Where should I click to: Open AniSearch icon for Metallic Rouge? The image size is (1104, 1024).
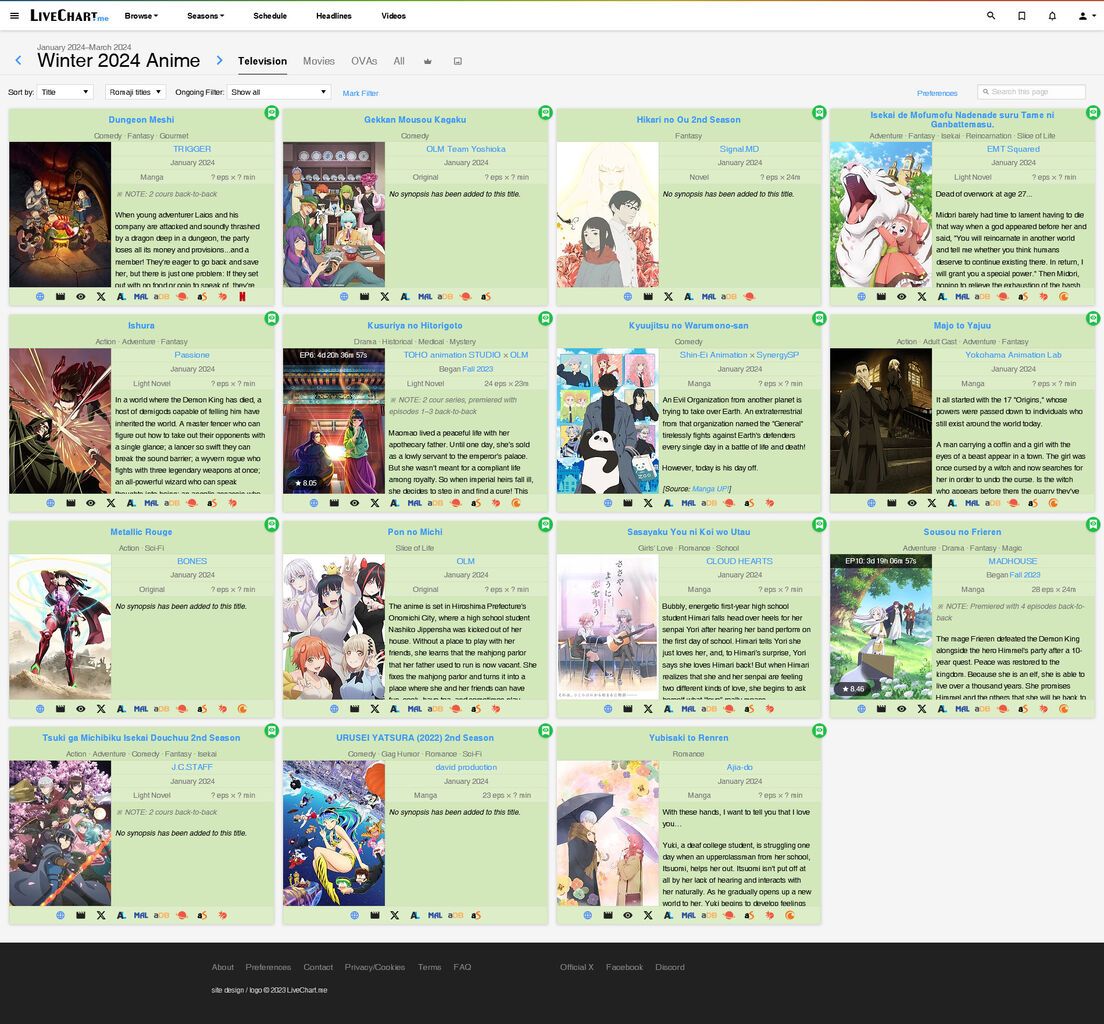(x=202, y=709)
